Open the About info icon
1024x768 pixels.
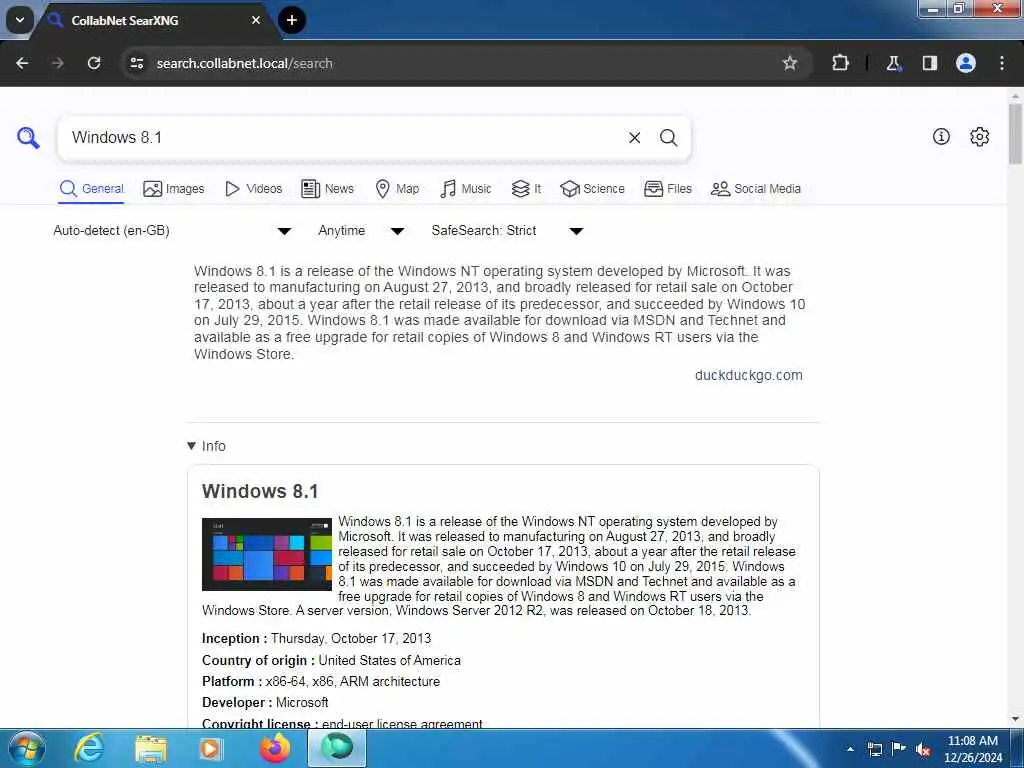[941, 136]
